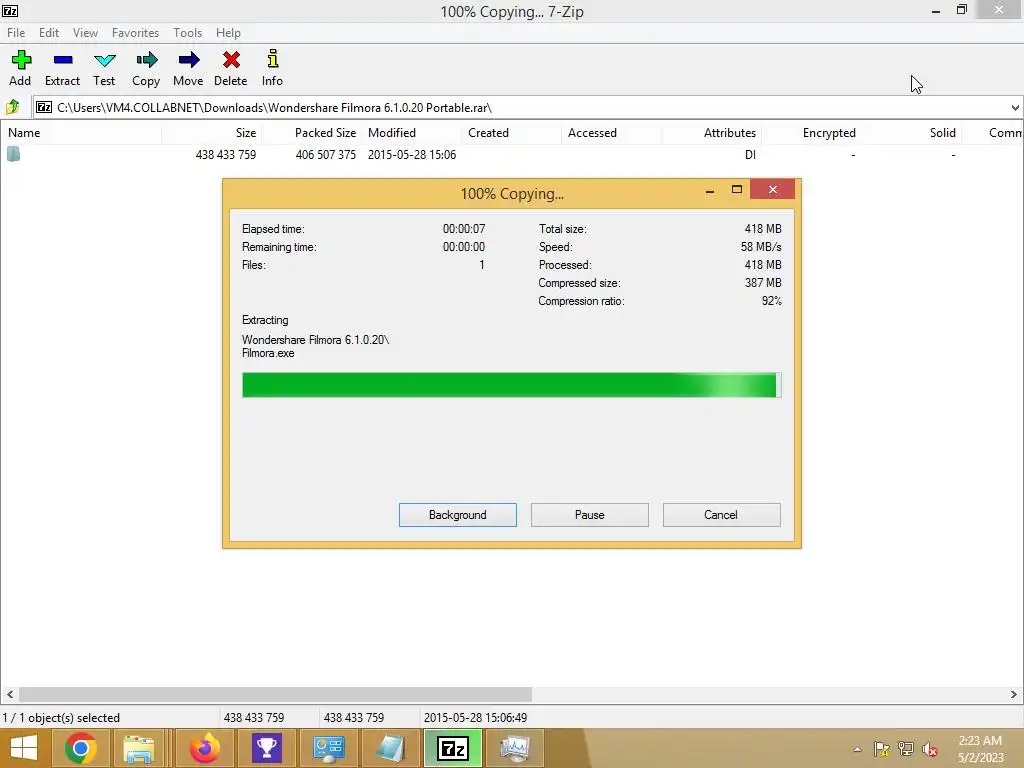Click the Test toolbar icon
Viewport: 1024px width, 768px height.
pyautogui.click(x=104, y=68)
